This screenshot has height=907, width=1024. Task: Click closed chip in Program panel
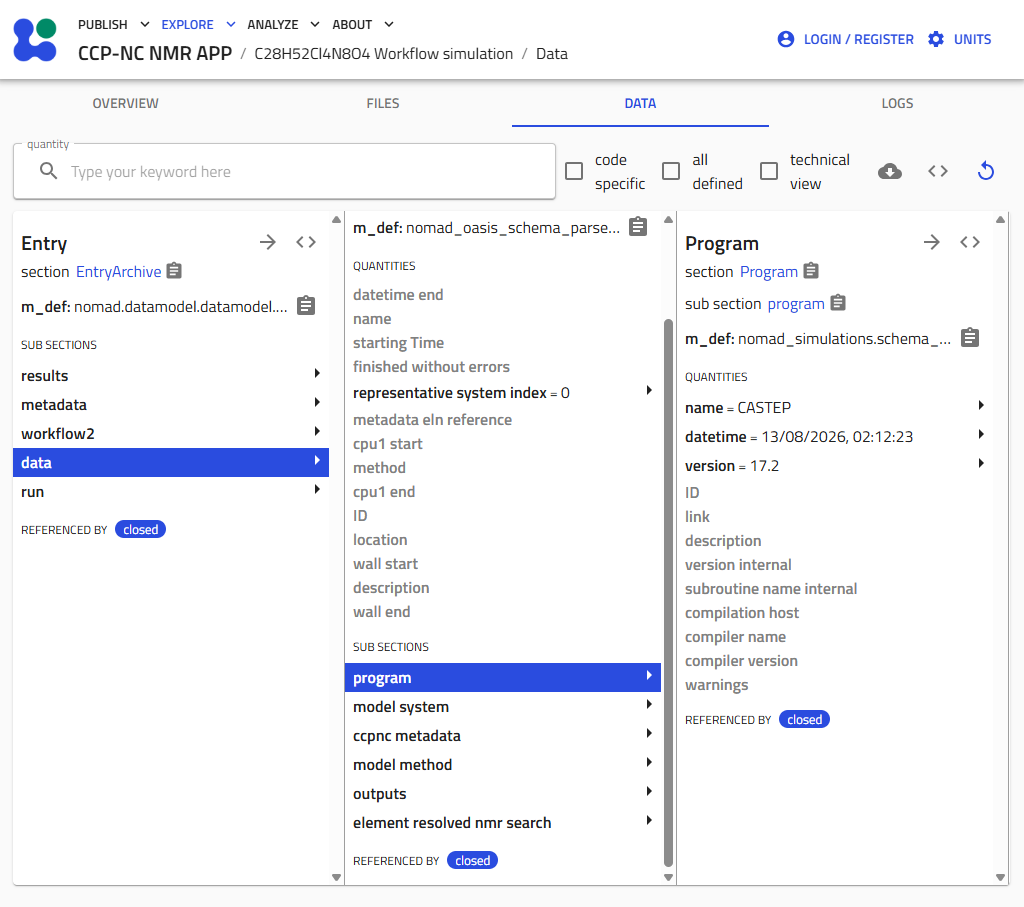point(804,720)
